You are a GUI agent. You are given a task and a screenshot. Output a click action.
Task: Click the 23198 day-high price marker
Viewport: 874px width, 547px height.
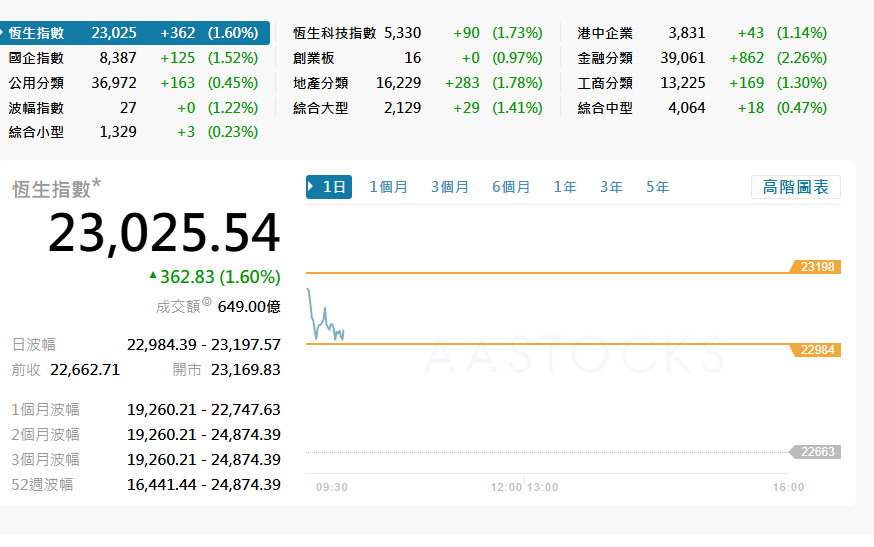817,267
